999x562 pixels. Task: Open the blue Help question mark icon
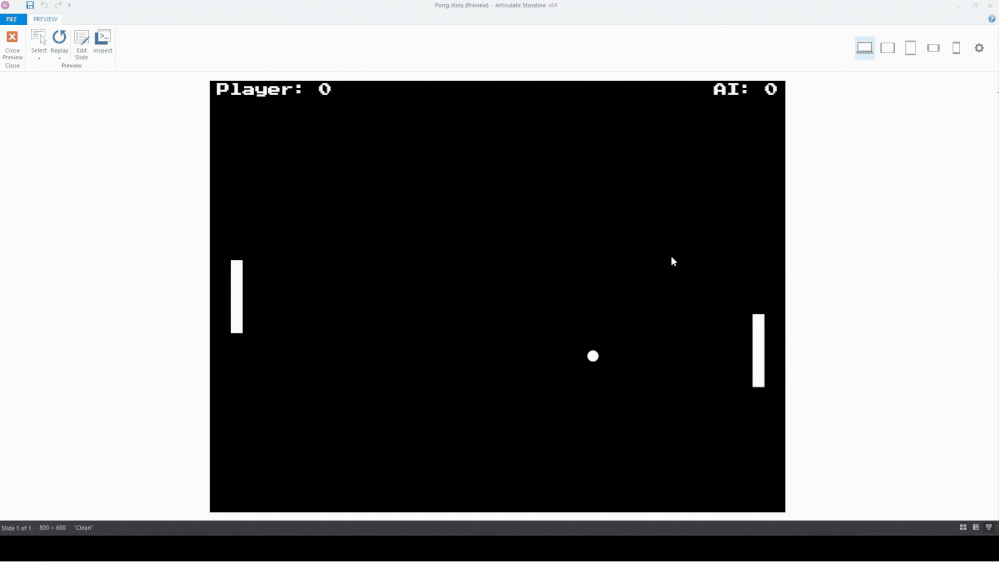[992, 19]
